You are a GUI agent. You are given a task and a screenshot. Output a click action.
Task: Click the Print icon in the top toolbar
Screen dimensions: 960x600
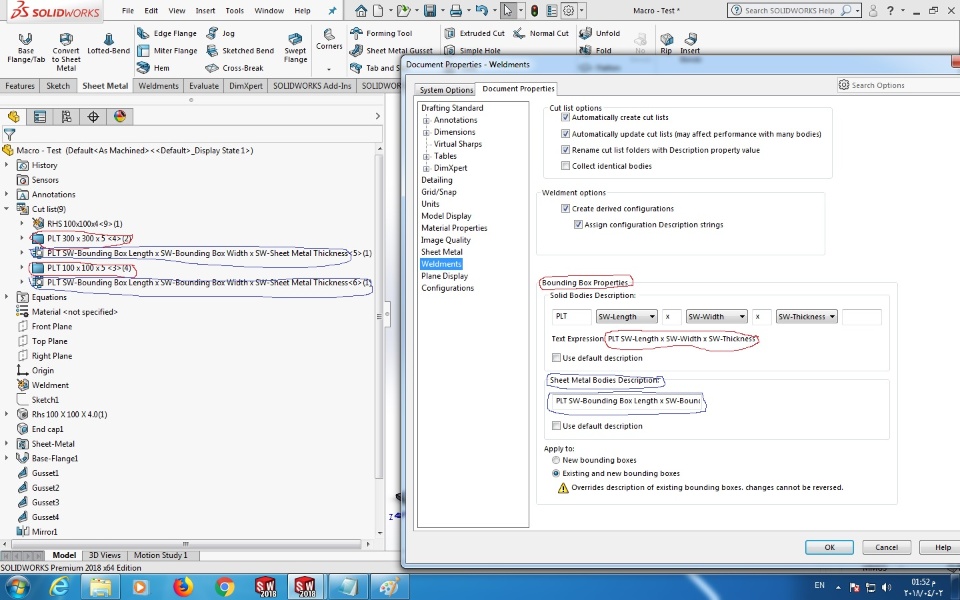(456, 10)
